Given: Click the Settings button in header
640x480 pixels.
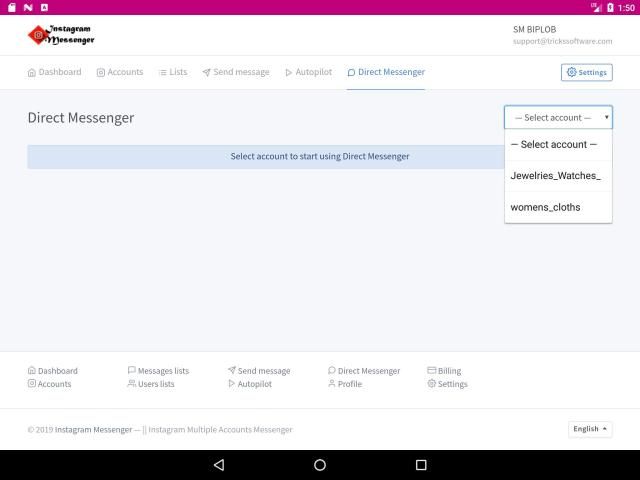Looking at the screenshot, I should click(586, 72).
